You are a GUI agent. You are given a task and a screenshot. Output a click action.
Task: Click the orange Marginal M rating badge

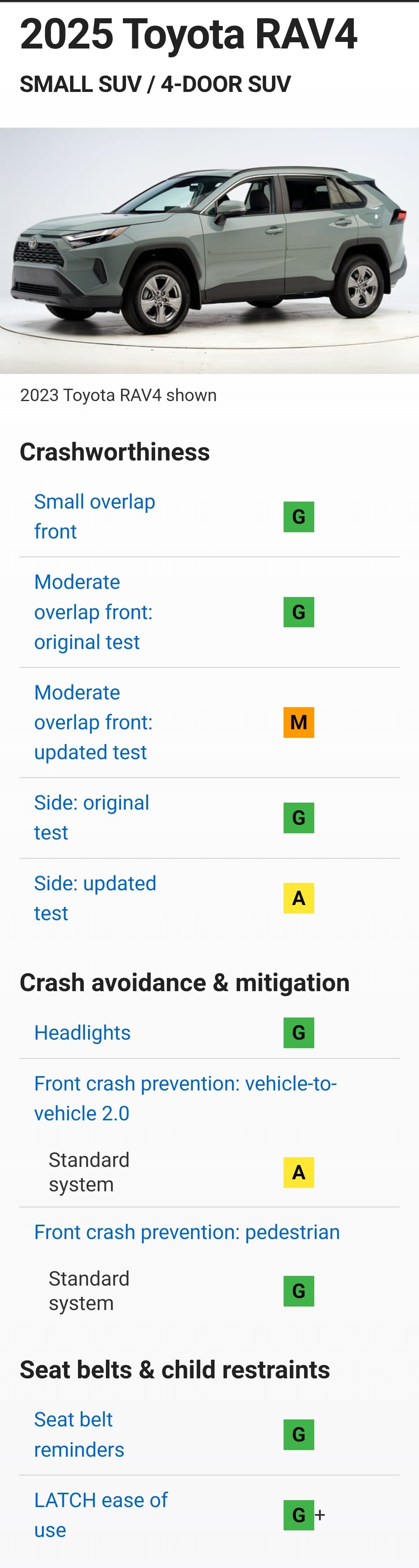298,722
